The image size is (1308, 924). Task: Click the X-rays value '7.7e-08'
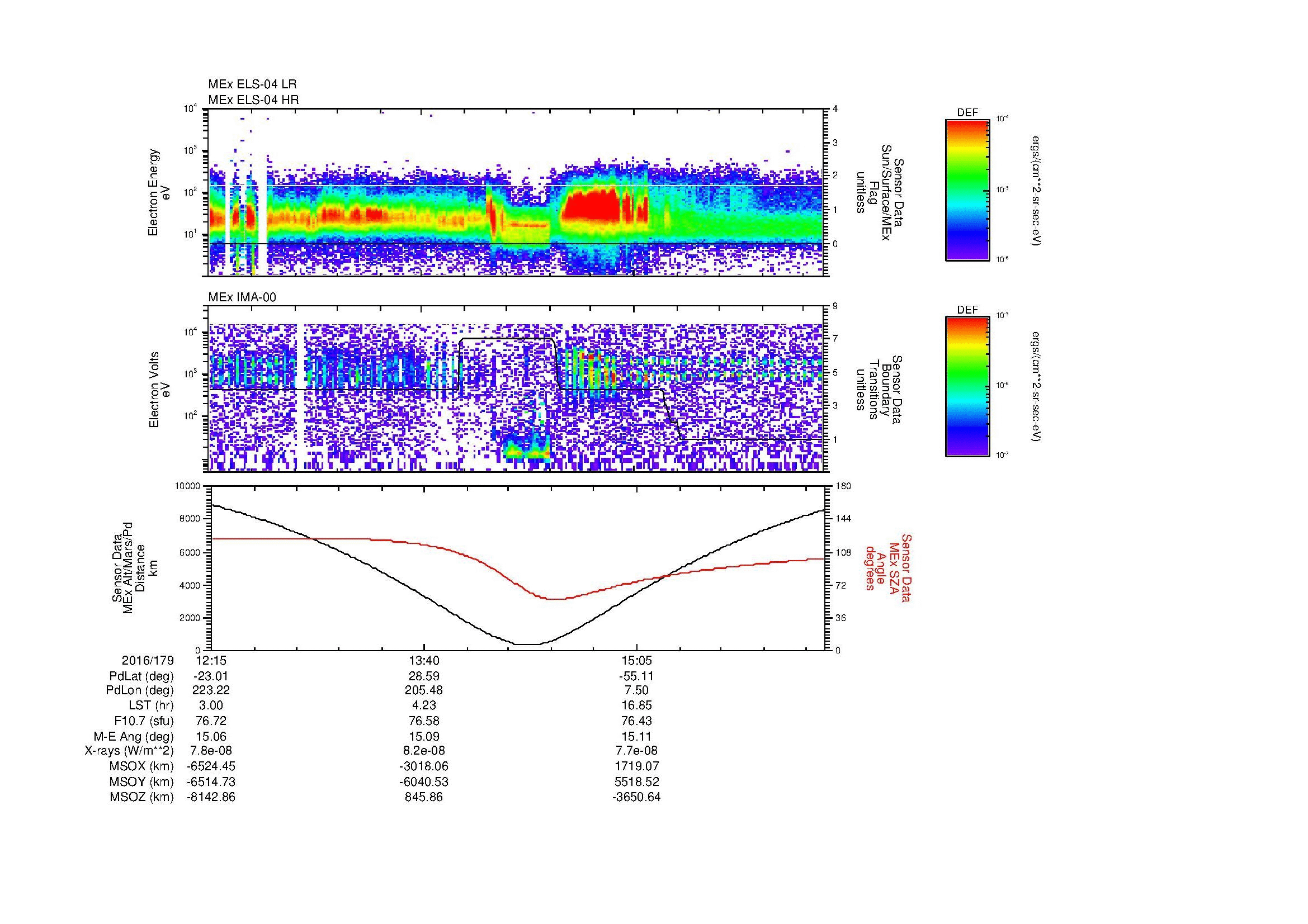click(x=637, y=751)
